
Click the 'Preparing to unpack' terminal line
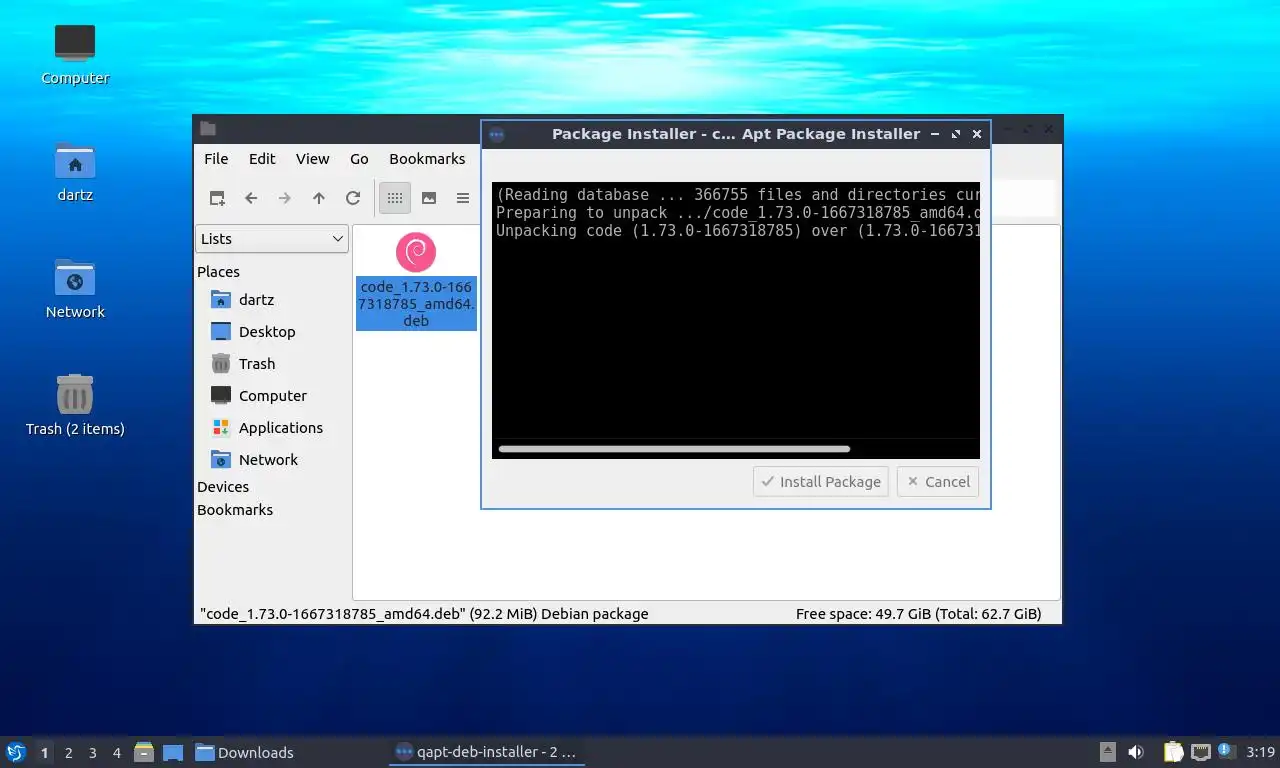click(738, 213)
